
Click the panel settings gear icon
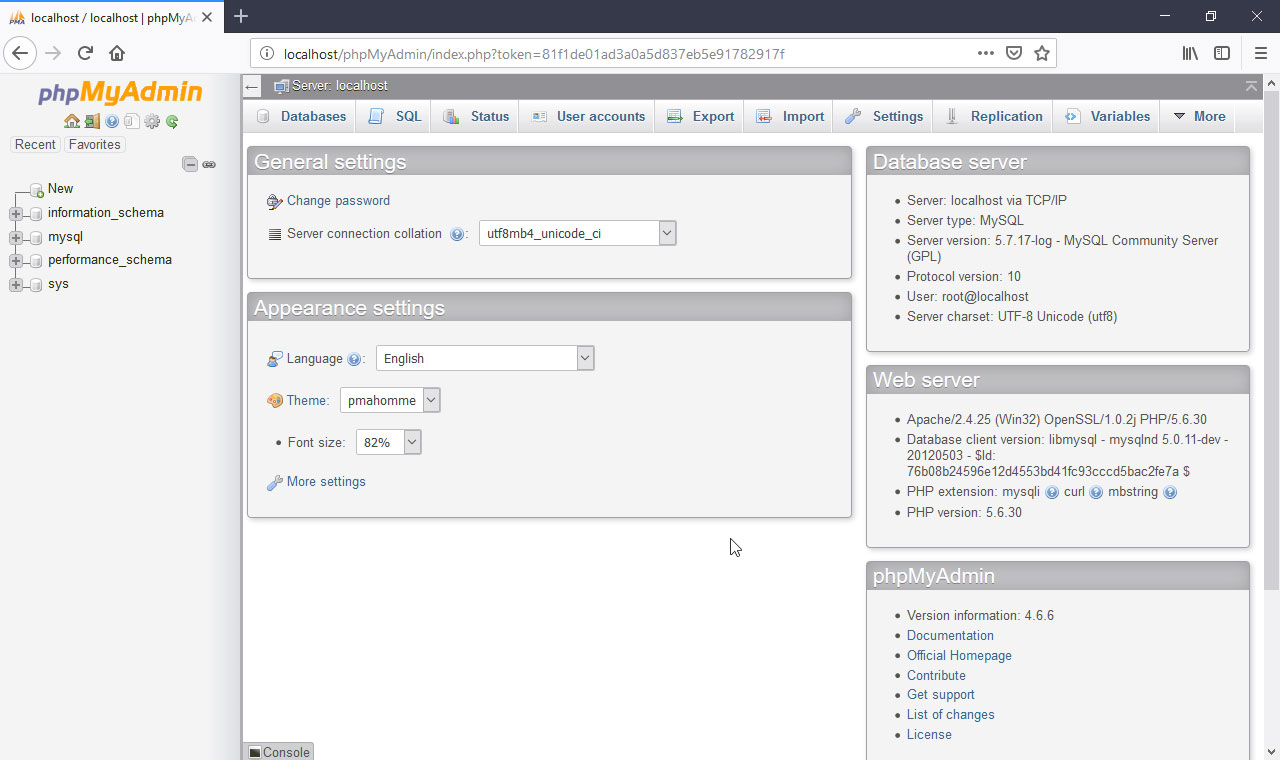(151, 121)
